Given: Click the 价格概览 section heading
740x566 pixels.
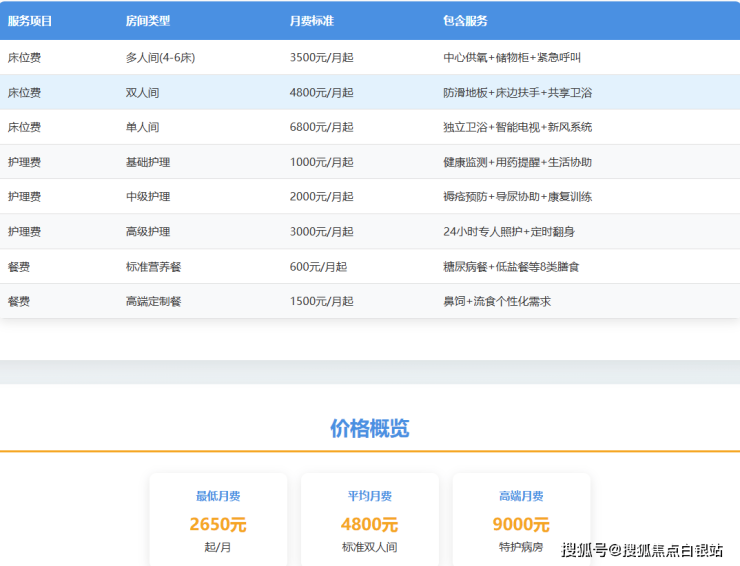Looking at the screenshot, I should click(369, 429).
